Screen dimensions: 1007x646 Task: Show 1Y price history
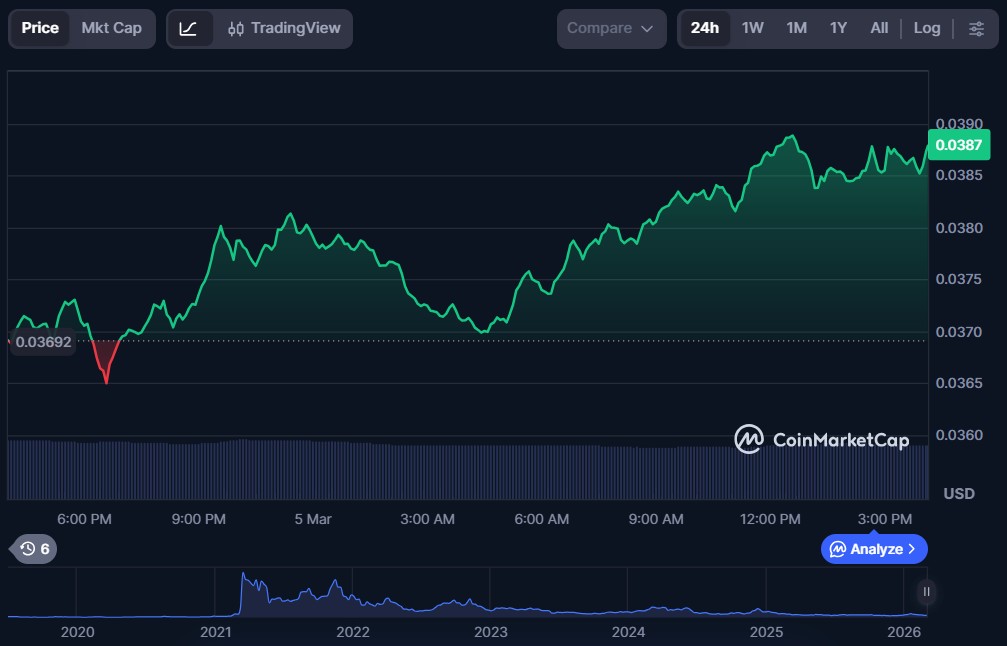point(838,28)
